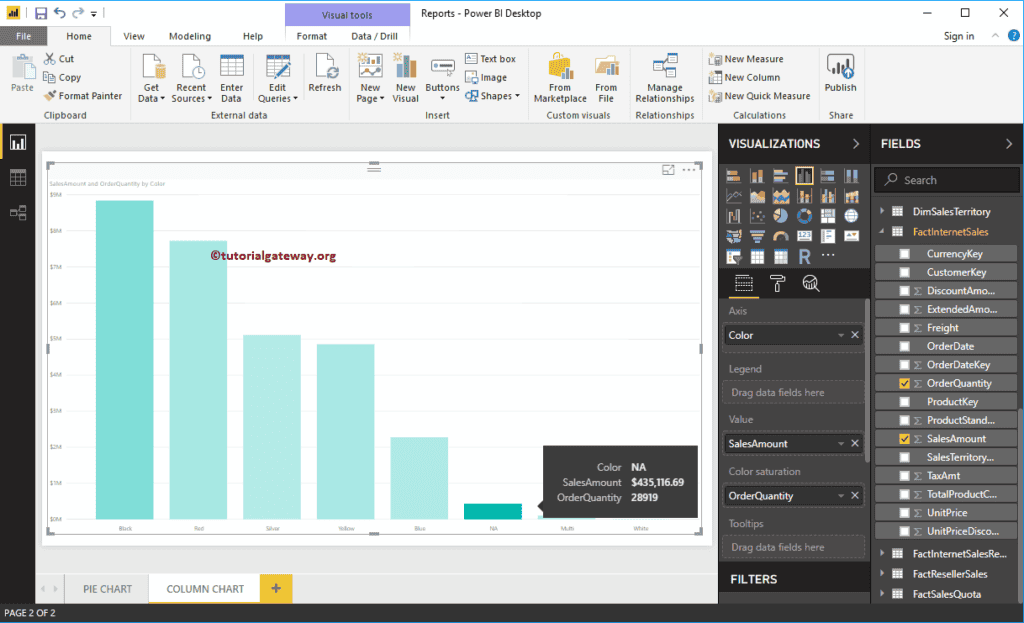1024x623 pixels.
Task: Open OrderQuantity color saturation dropdown
Action: (x=840, y=496)
